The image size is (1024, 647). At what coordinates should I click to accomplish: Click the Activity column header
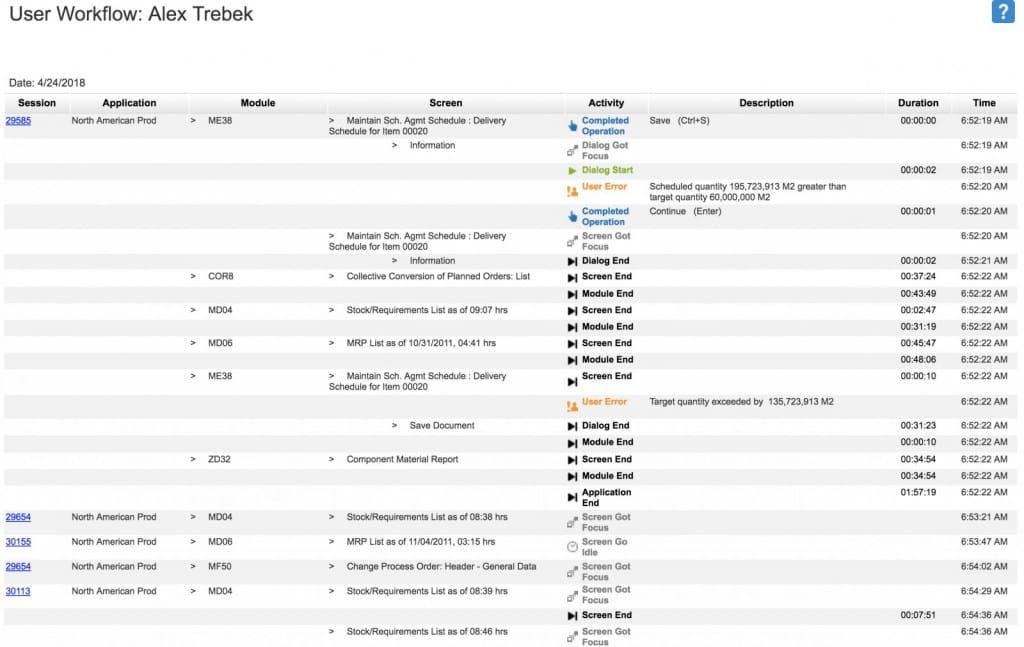tap(606, 103)
